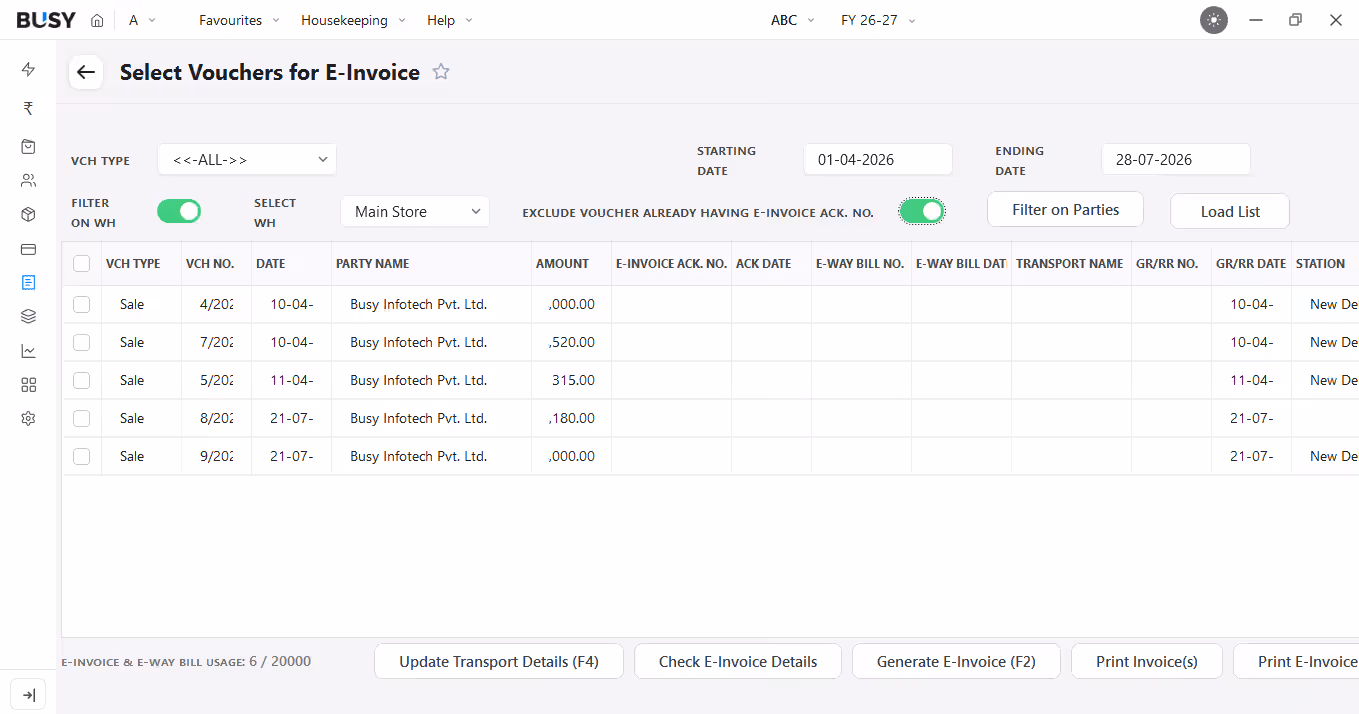The width and height of the screenshot is (1359, 714).
Task: Click the BUSY logo
Action: 46,20
